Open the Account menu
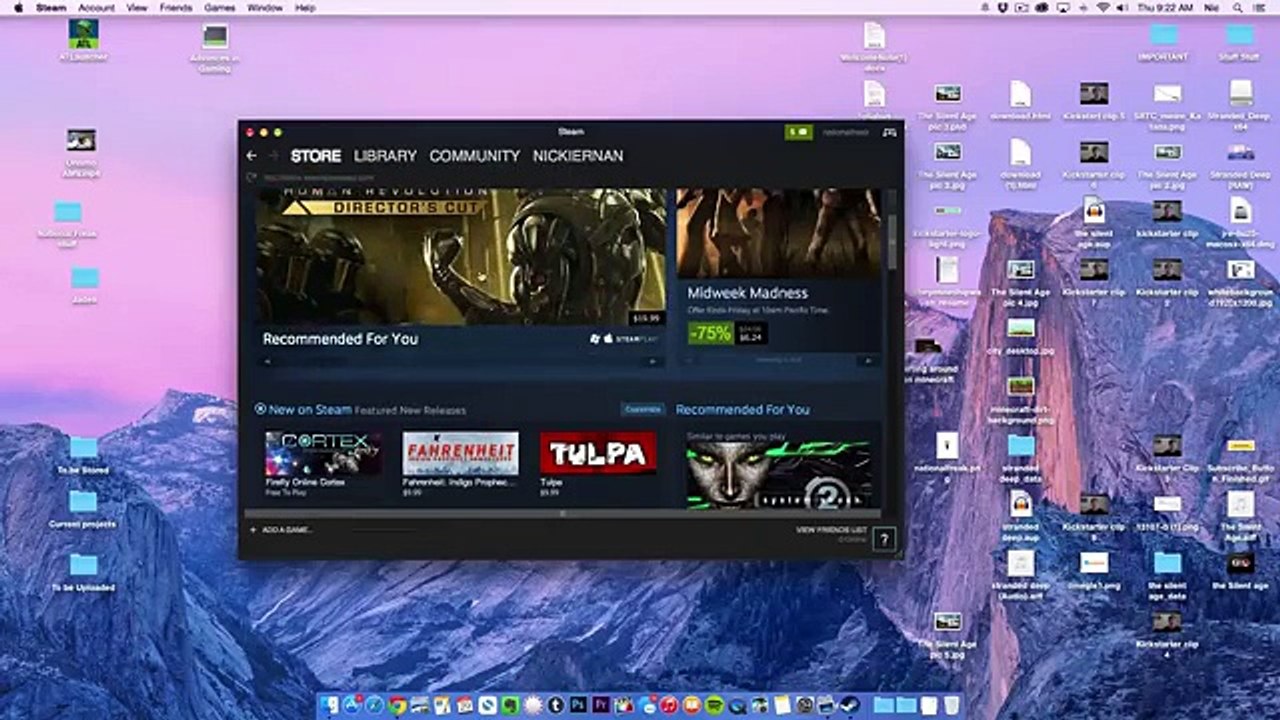 click(x=96, y=7)
